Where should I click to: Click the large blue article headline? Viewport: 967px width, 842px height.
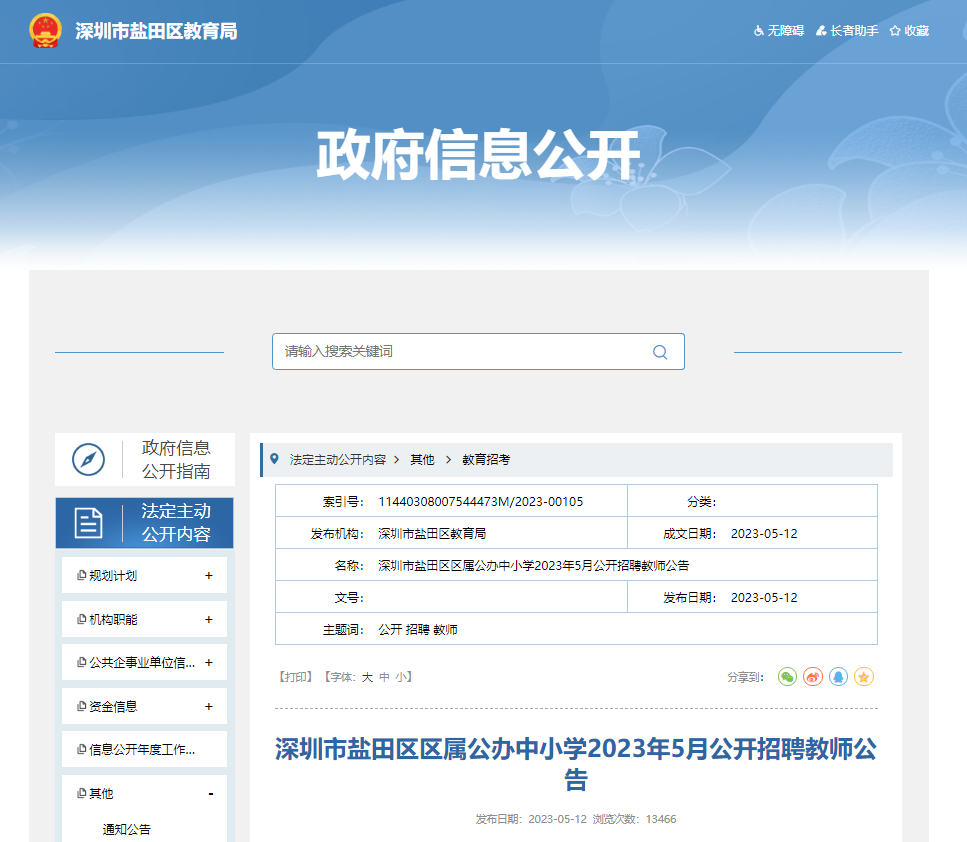pos(576,764)
